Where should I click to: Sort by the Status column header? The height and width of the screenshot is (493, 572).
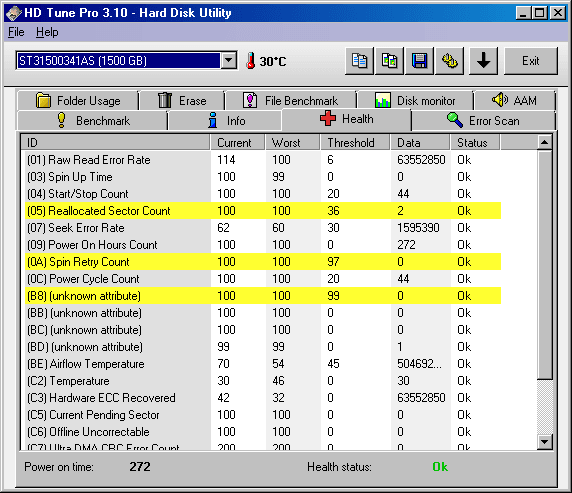pos(475,143)
